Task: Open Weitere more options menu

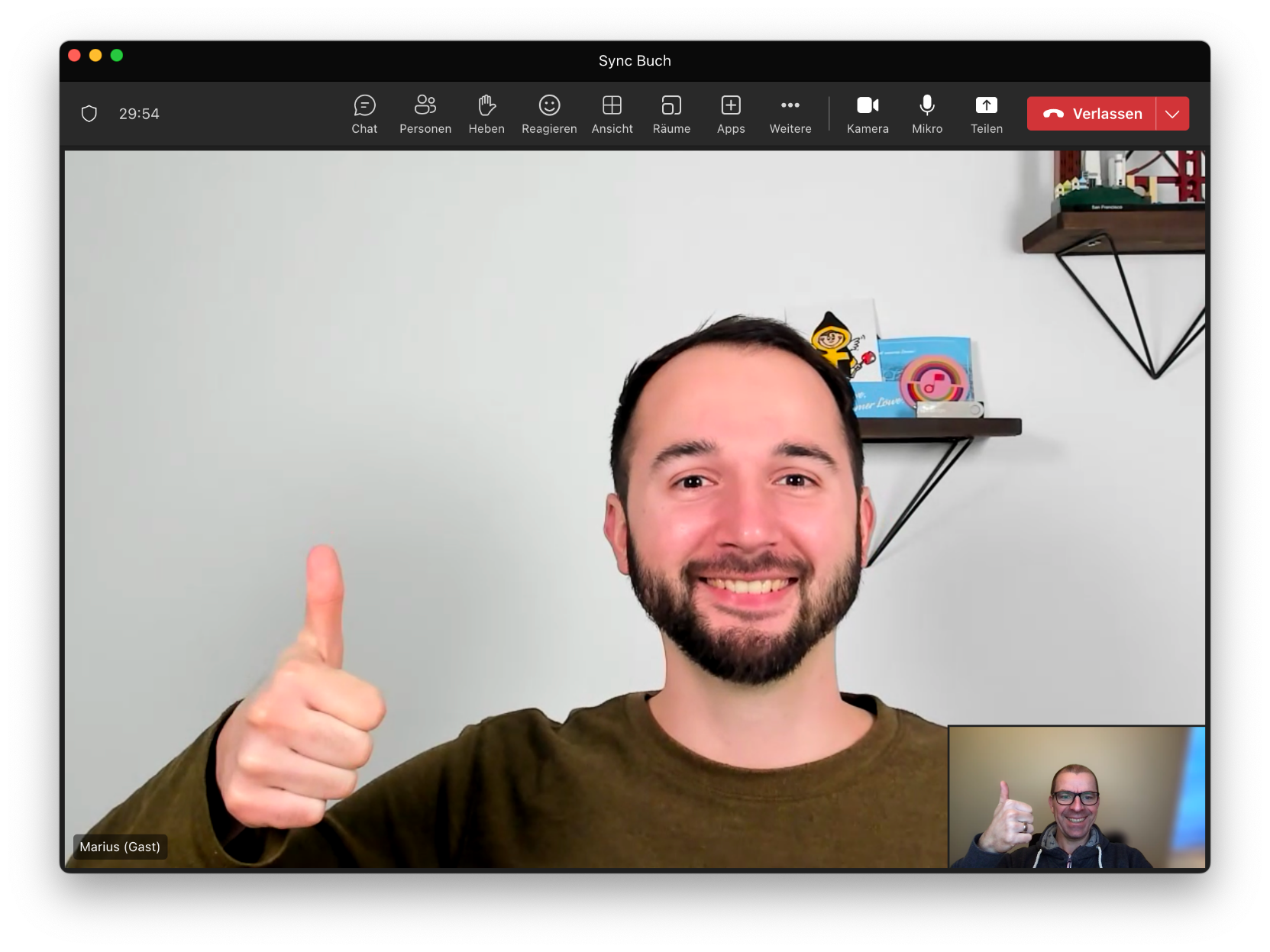Action: point(790,114)
